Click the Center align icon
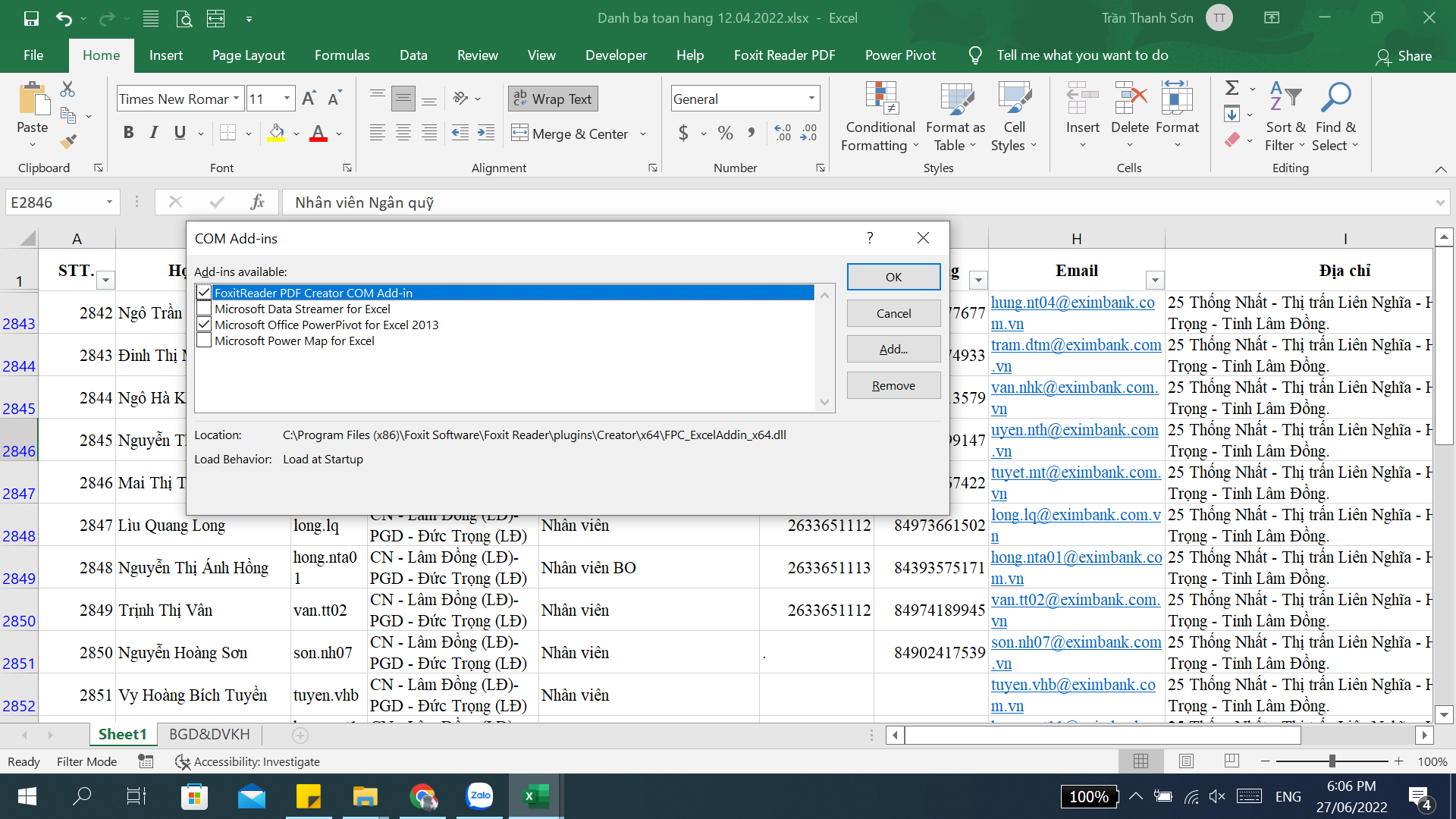The image size is (1456, 819). tap(403, 133)
